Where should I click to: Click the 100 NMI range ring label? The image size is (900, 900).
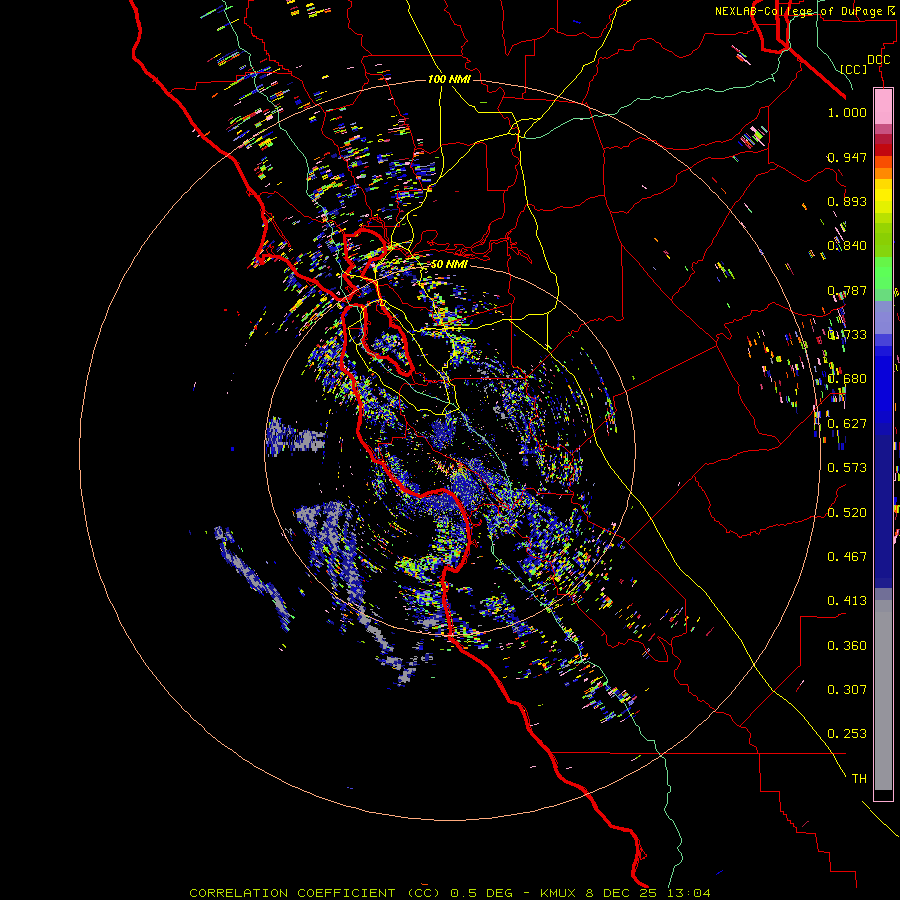coord(449,79)
